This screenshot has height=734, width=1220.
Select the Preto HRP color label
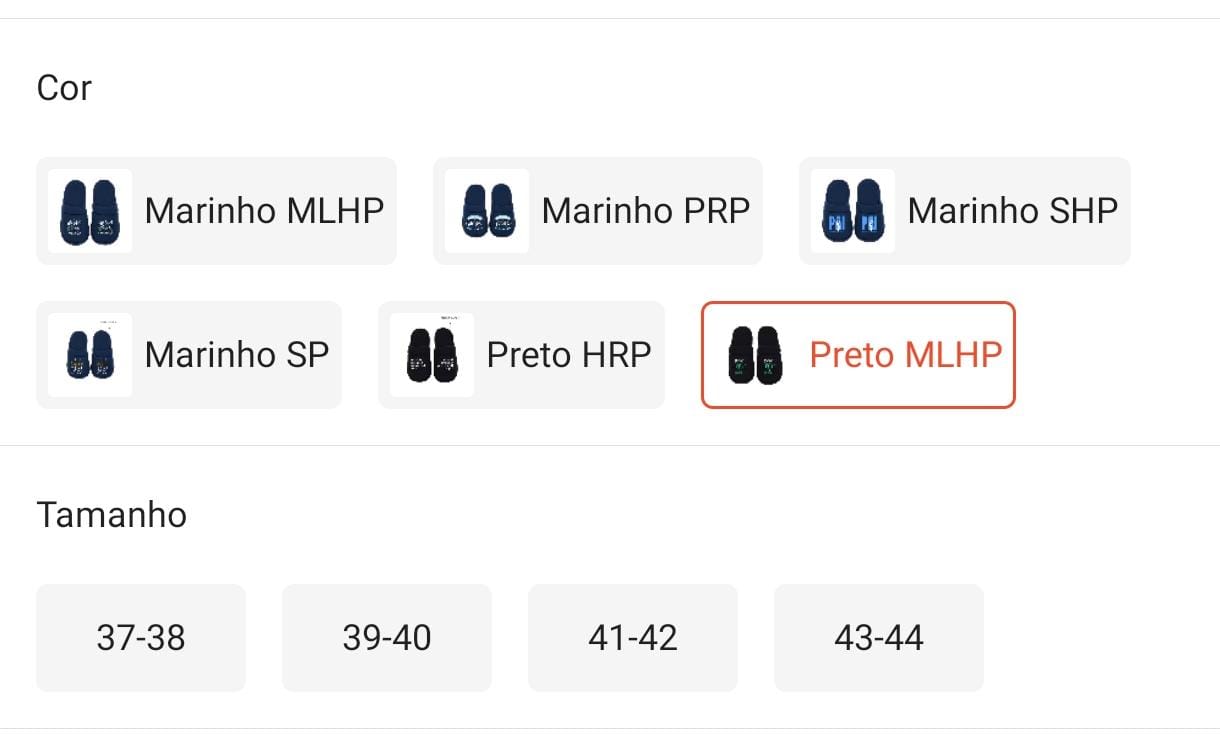click(568, 355)
